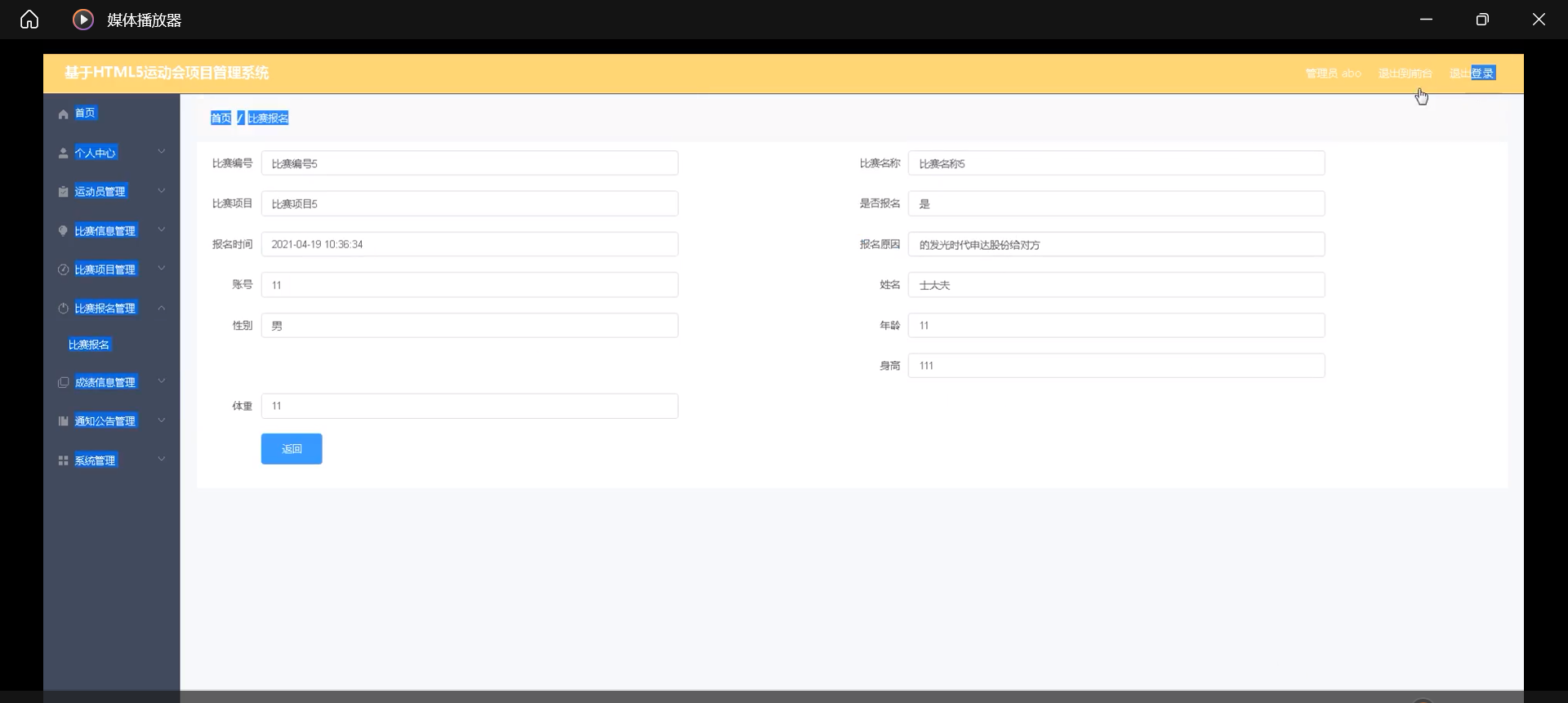The image size is (1568, 703).
Task: Click the house icon beside 首页 in sidebar
Action: 63,114
